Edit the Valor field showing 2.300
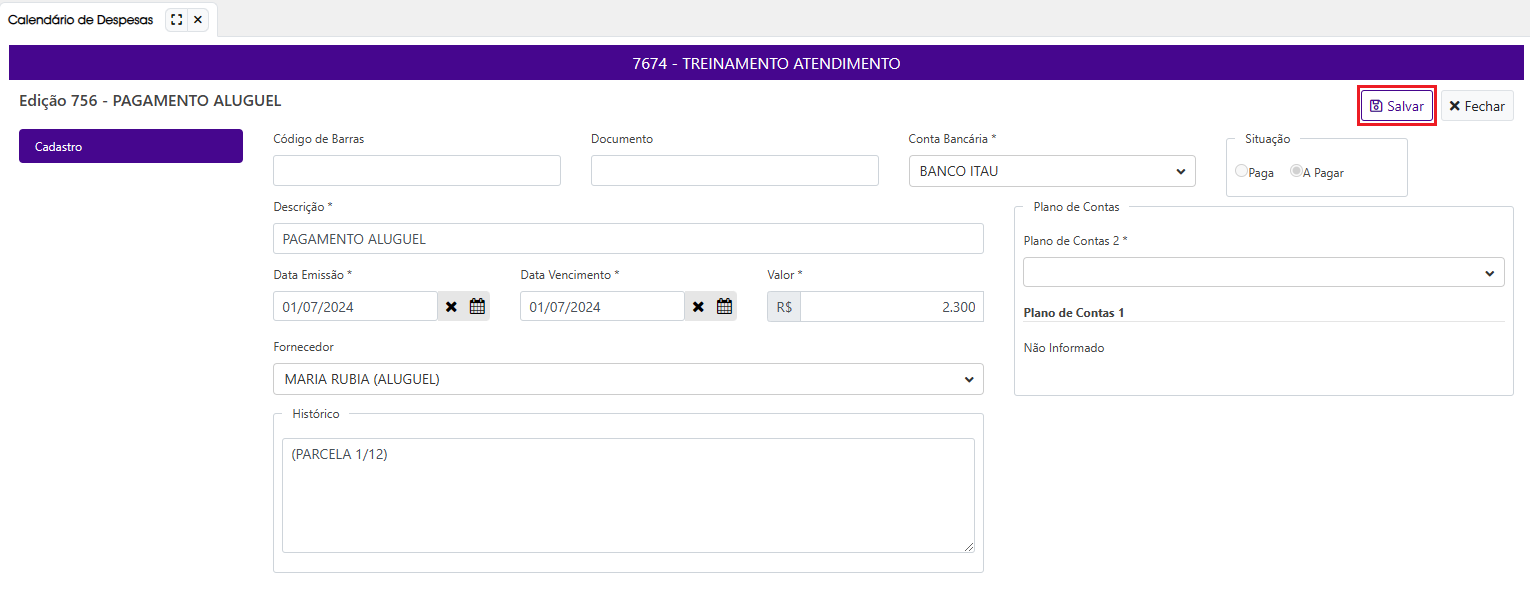The height and width of the screenshot is (603, 1530). pyautogui.click(x=892, y=307)
